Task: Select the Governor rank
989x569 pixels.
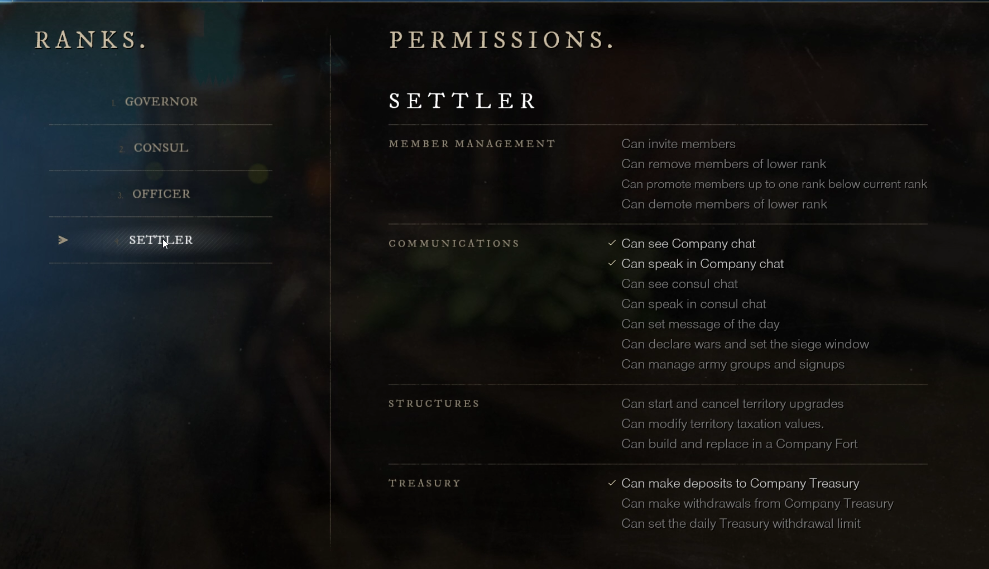Action: pos(161,102)
